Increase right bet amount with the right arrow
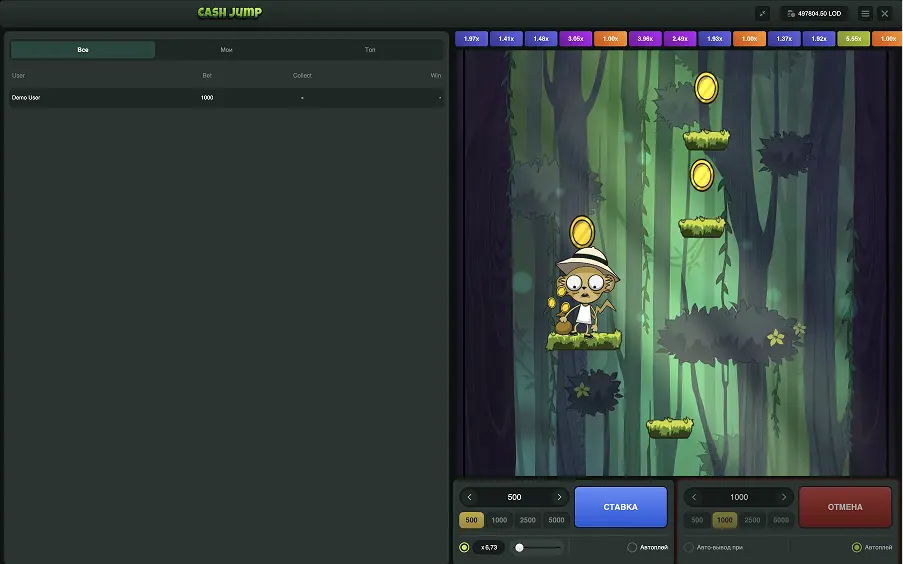This screenshot has height=564, width=903. tap(783, 497)
